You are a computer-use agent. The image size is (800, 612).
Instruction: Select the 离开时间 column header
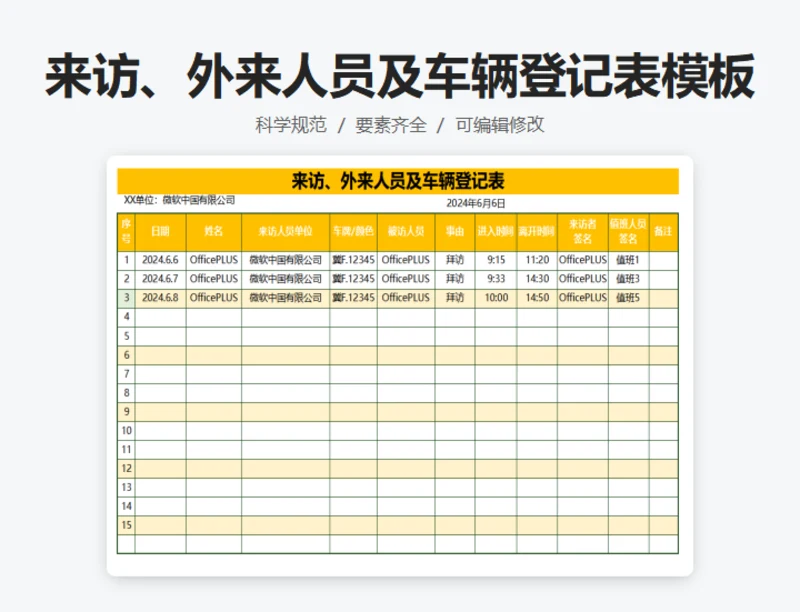click(537, 232)
